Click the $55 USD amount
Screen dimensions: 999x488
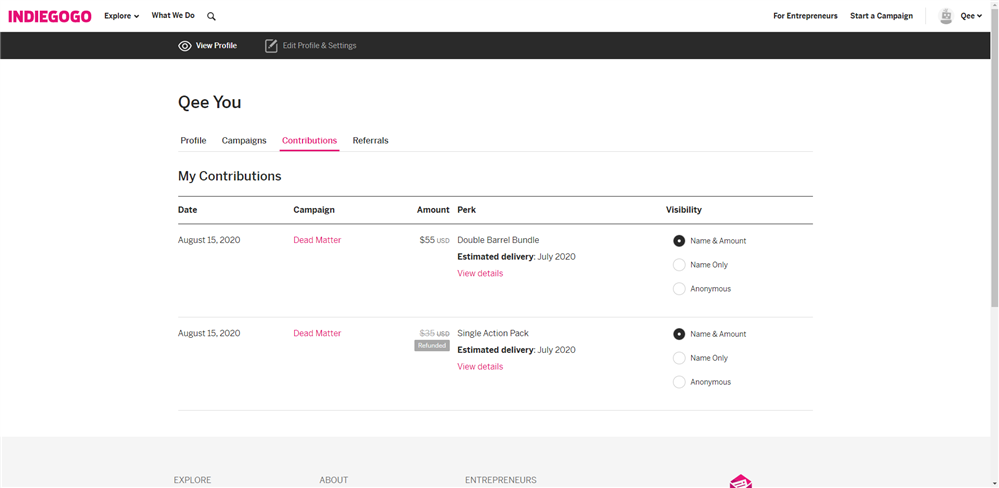click(435, 240)
